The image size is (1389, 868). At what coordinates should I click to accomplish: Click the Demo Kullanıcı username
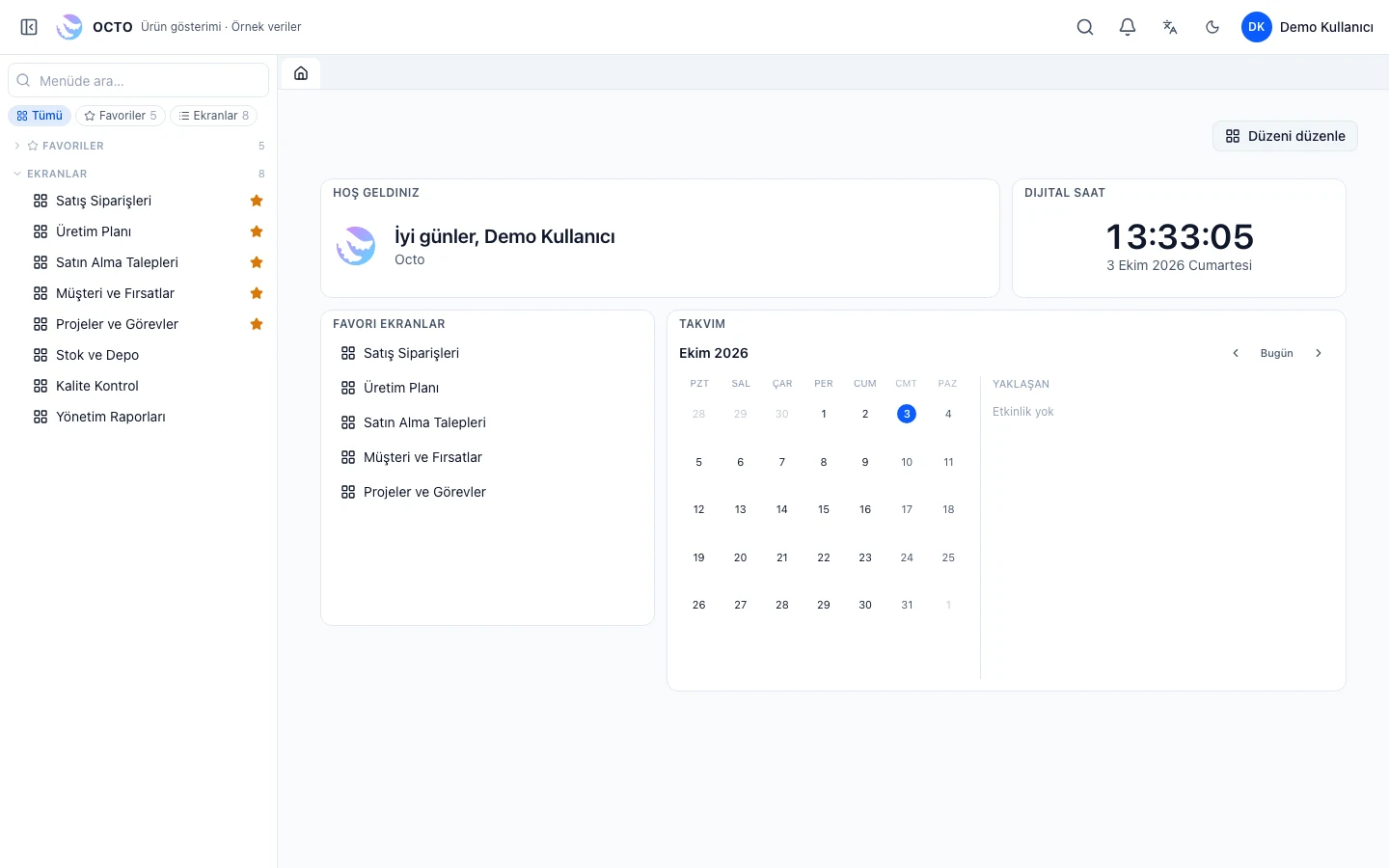(1326, 27)
